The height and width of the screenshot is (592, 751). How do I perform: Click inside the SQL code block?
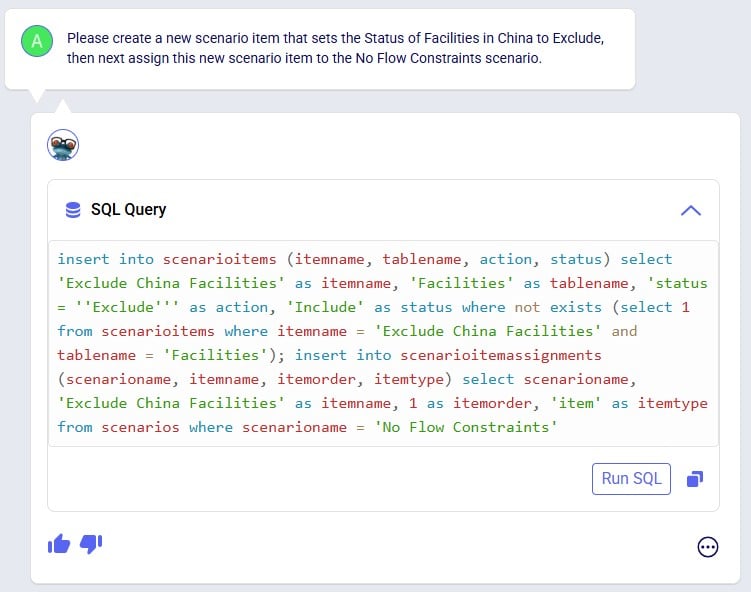pos(383,343)
